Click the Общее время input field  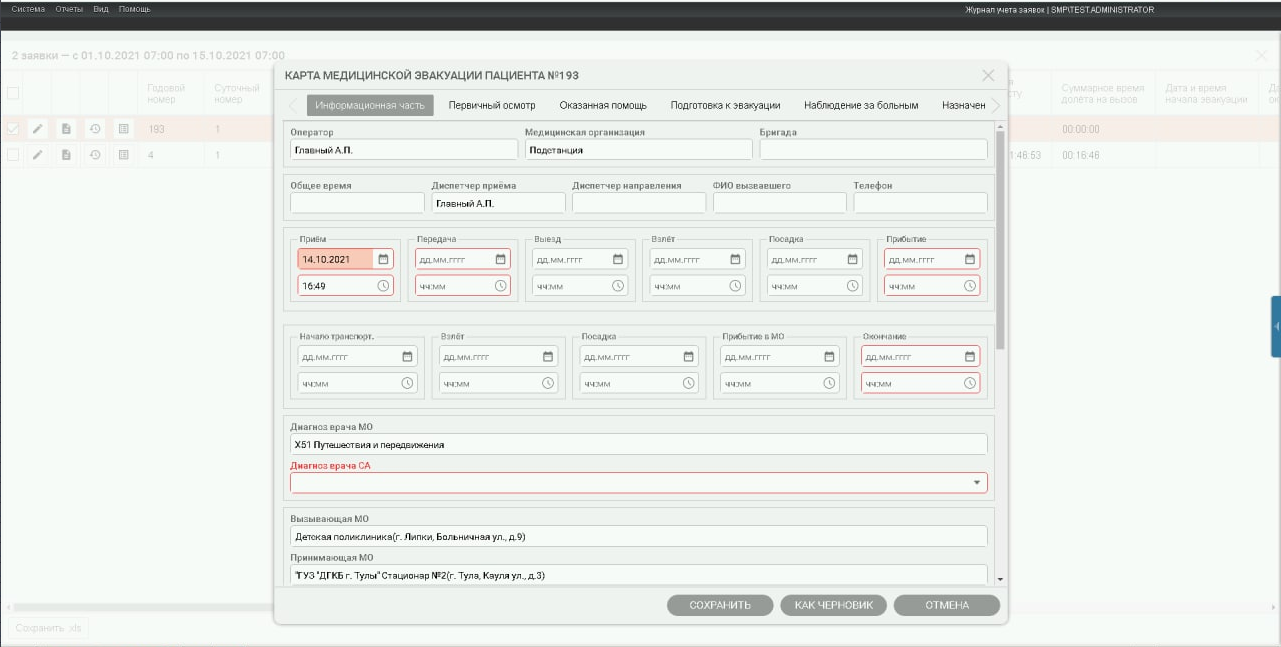point(357,203)
